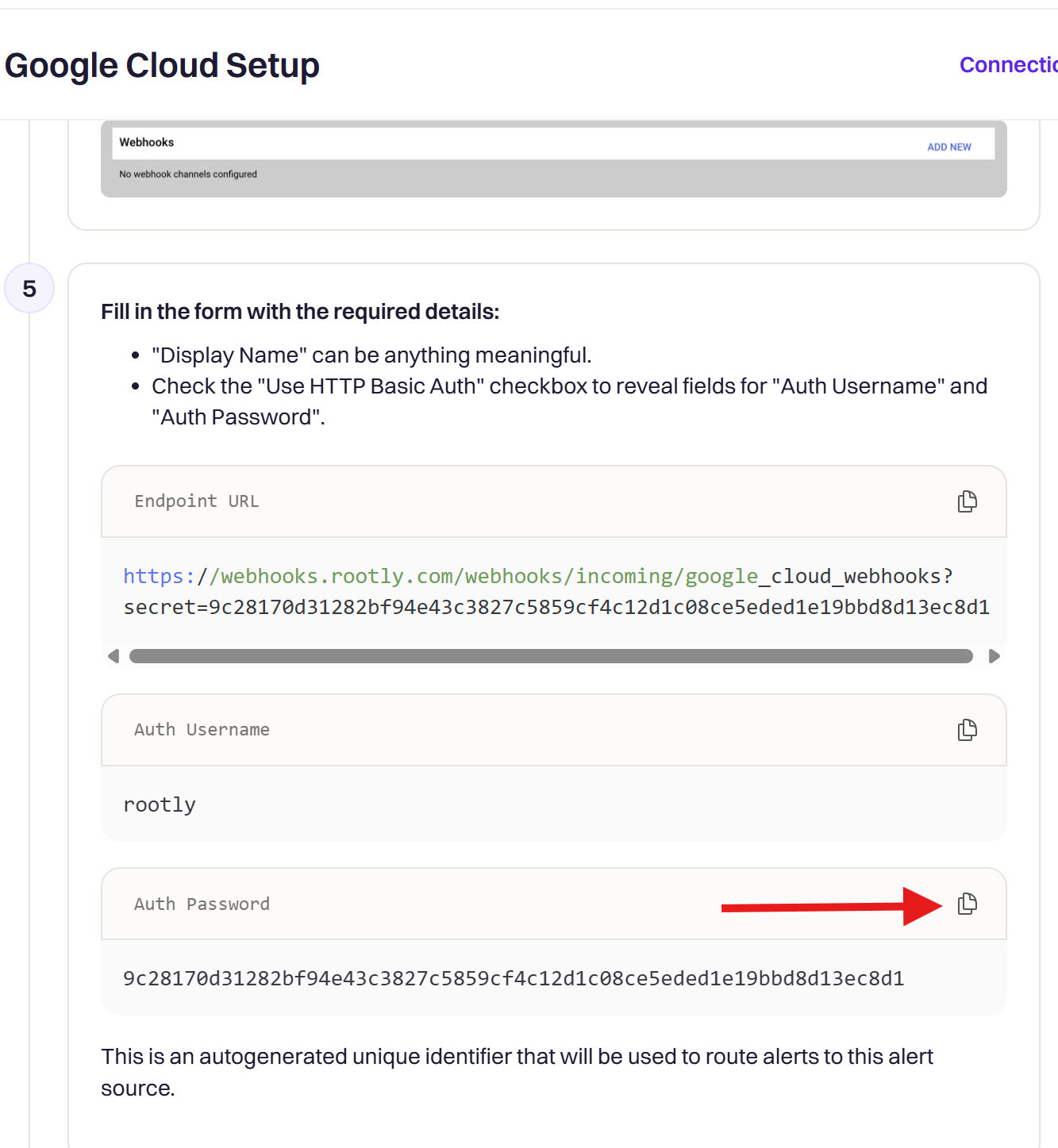This screenshot has height=1148, width=1058.
Task: Open the Connection link in the header
Action: point(1008,65)
